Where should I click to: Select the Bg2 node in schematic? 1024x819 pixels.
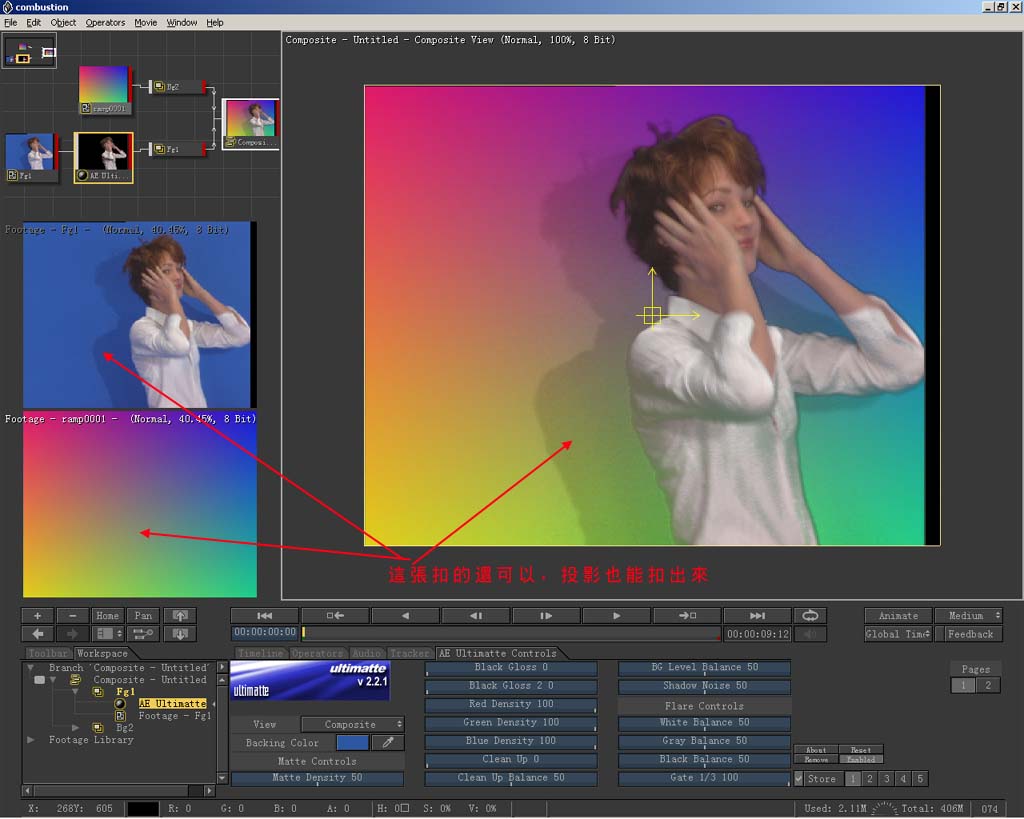tap(178, 86)
